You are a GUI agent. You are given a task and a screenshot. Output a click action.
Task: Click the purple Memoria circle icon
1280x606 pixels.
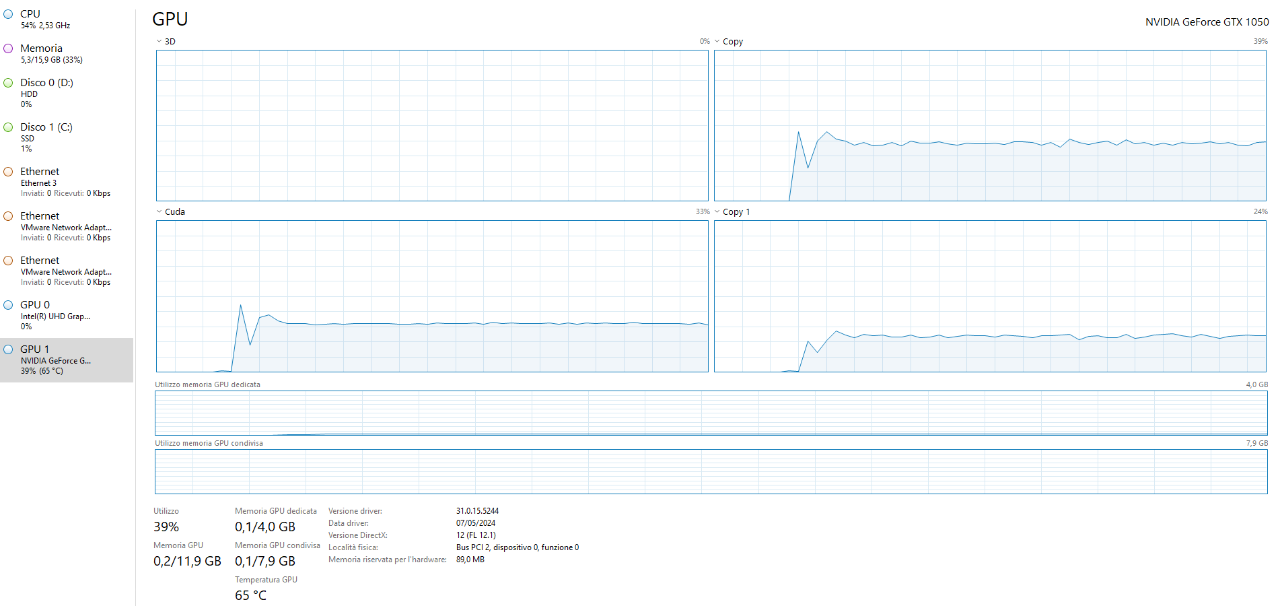[9, 48]
